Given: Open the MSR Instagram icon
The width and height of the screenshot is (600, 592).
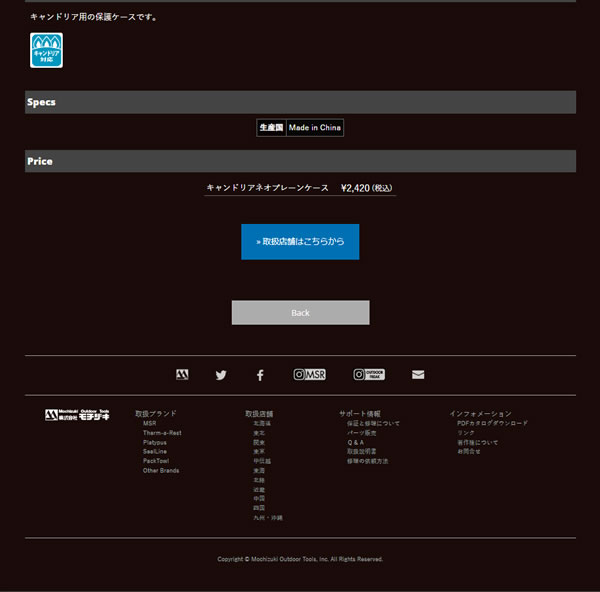Looking at the screenshot, I should point(309,375).
